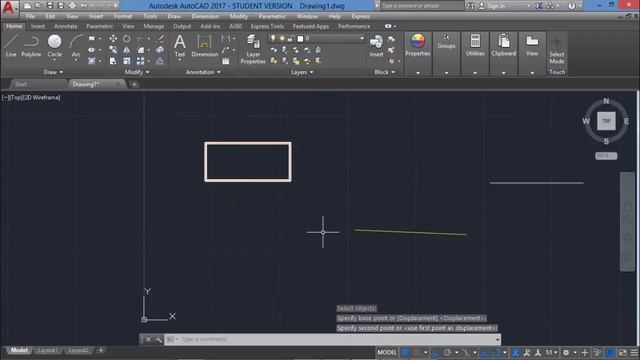Click the Plot (print) icon

pos(72,6)
